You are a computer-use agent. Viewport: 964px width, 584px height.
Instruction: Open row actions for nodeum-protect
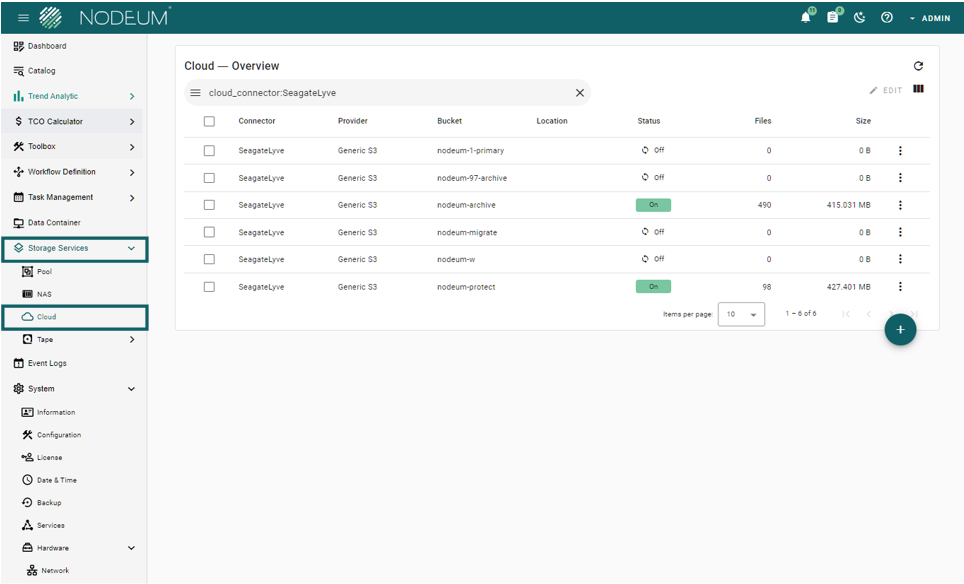[x=900, y=286]
